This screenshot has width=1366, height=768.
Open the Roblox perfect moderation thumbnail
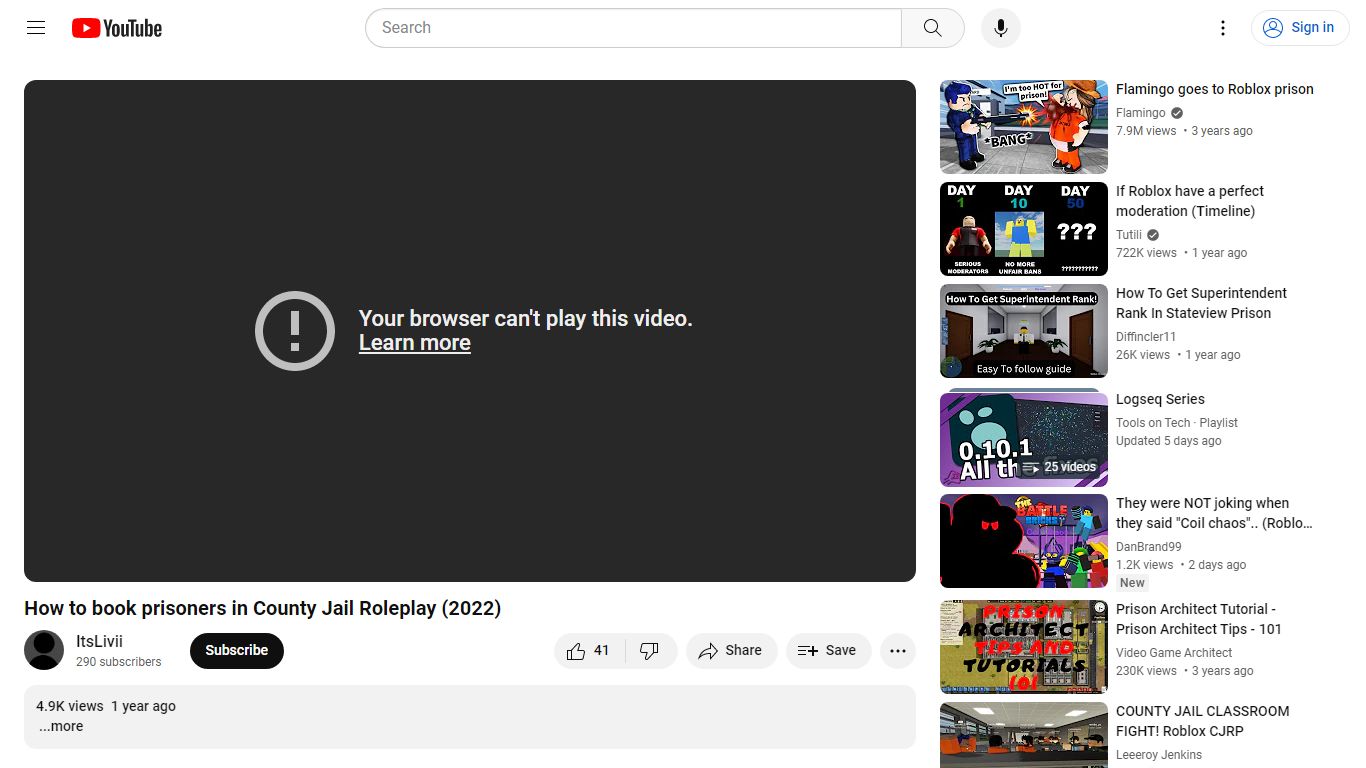[1024, 229]
